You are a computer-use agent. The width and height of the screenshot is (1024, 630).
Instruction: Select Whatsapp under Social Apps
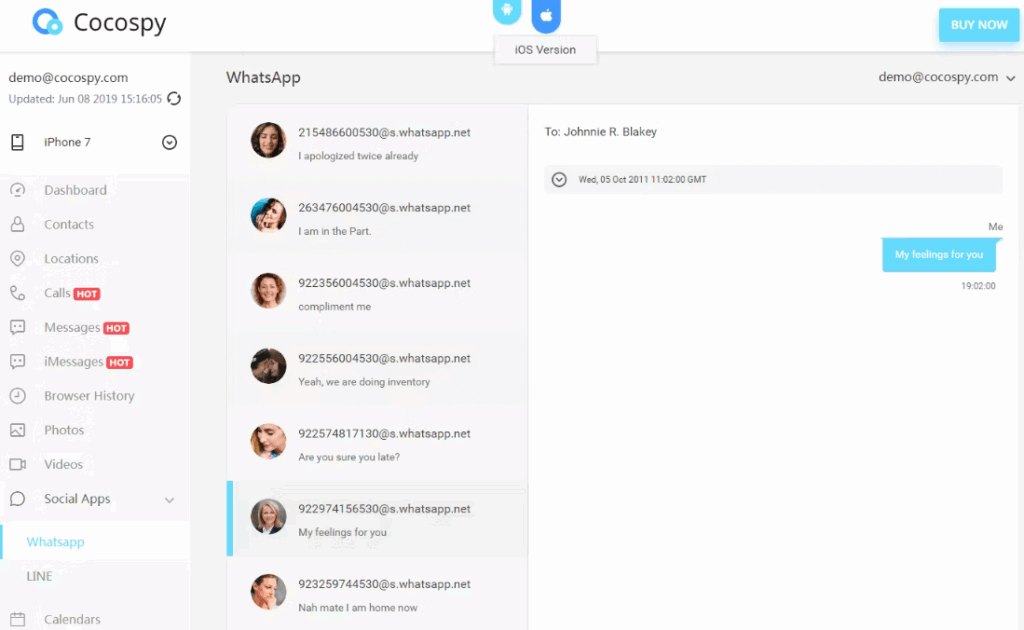pyautogui.click(x=56, y=542)
